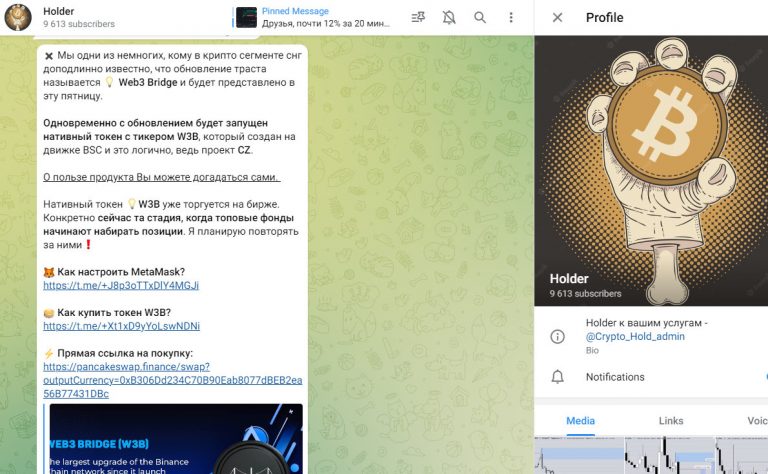Click the Holder channel avatar in header
This screenshot has width=768, height=474.
(19, 17)
